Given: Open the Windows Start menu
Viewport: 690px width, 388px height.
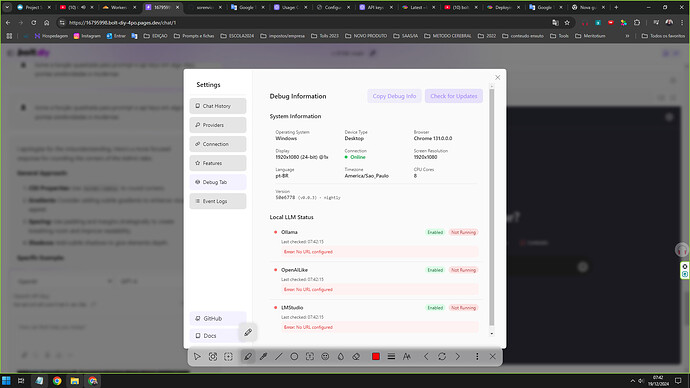Looking at the screenshot, I should pyautogui.click(x=6, y=381).
